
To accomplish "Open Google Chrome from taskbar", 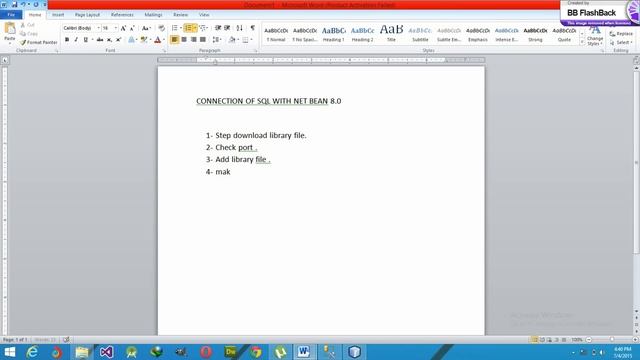I will [x=256, y=352].
